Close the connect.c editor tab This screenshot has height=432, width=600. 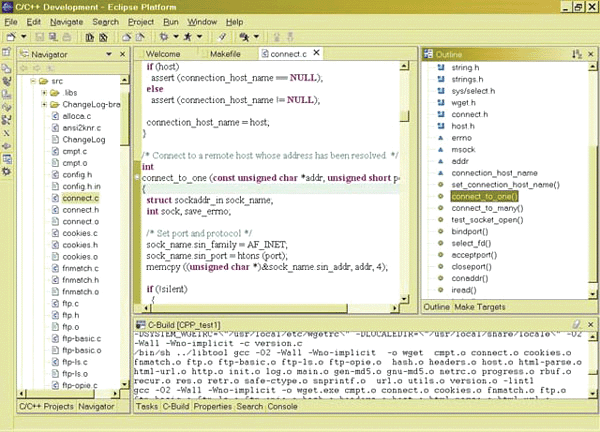(315, 53)
